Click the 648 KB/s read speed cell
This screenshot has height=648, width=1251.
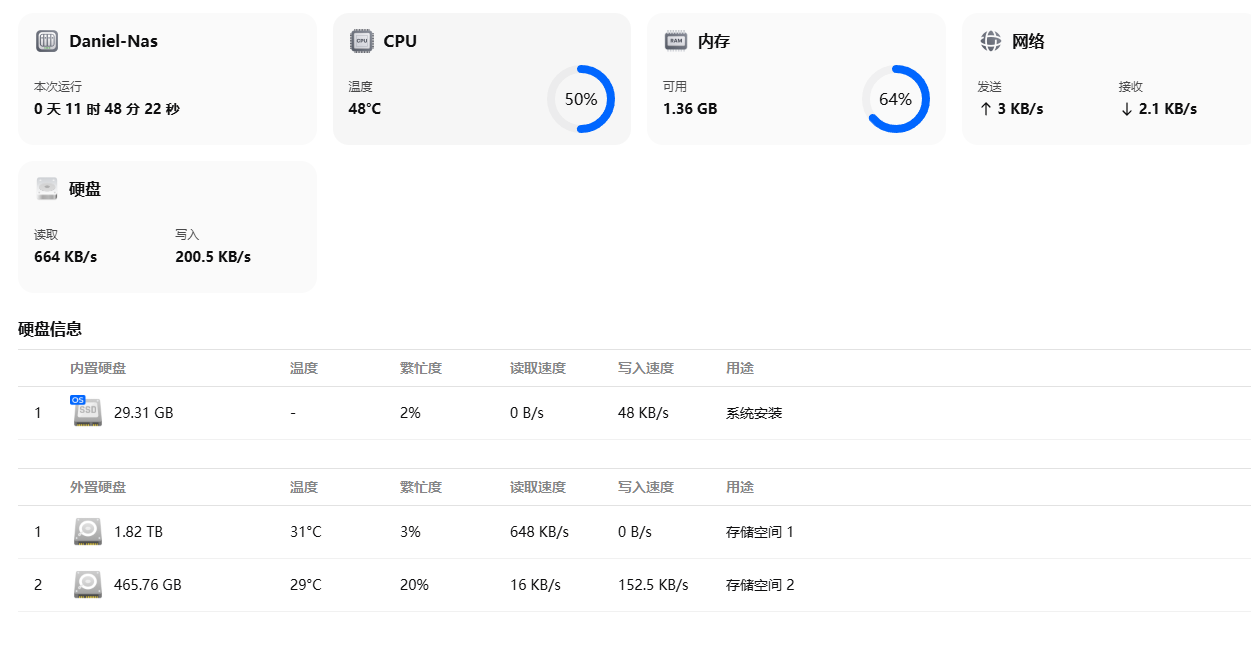coord(539,532)
